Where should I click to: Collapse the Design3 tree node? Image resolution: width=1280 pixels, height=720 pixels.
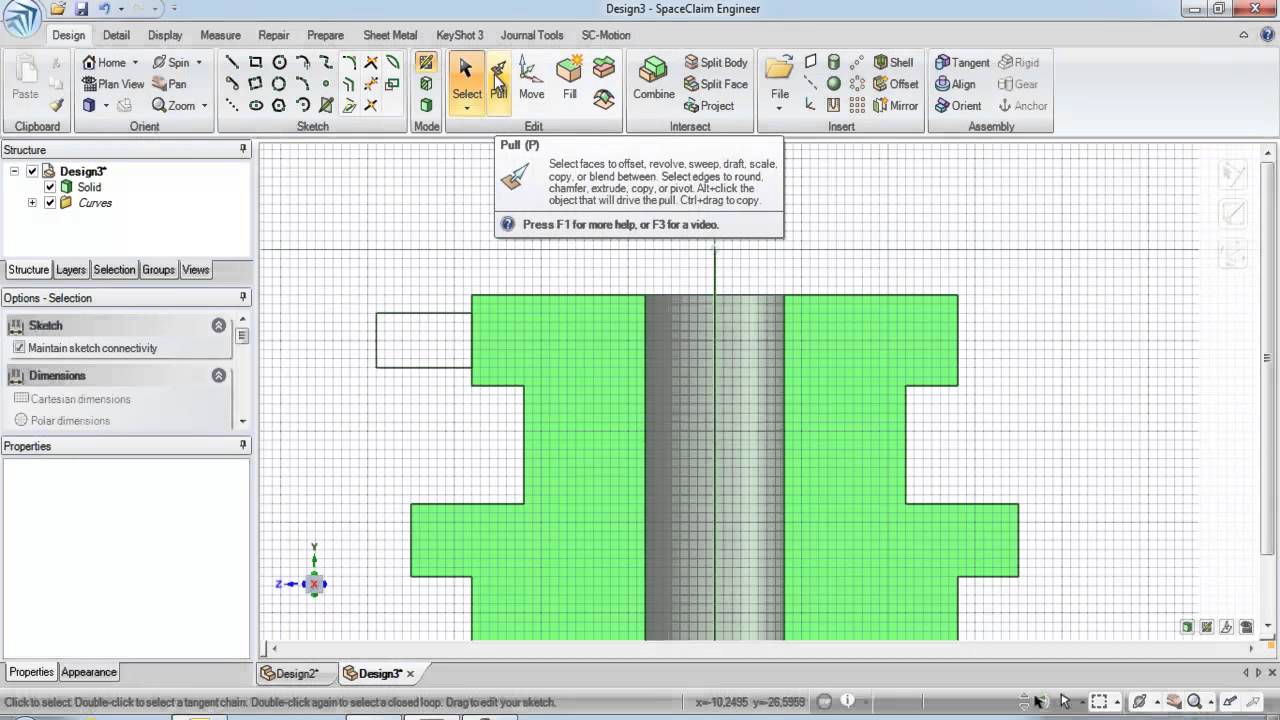pos(15,171)
